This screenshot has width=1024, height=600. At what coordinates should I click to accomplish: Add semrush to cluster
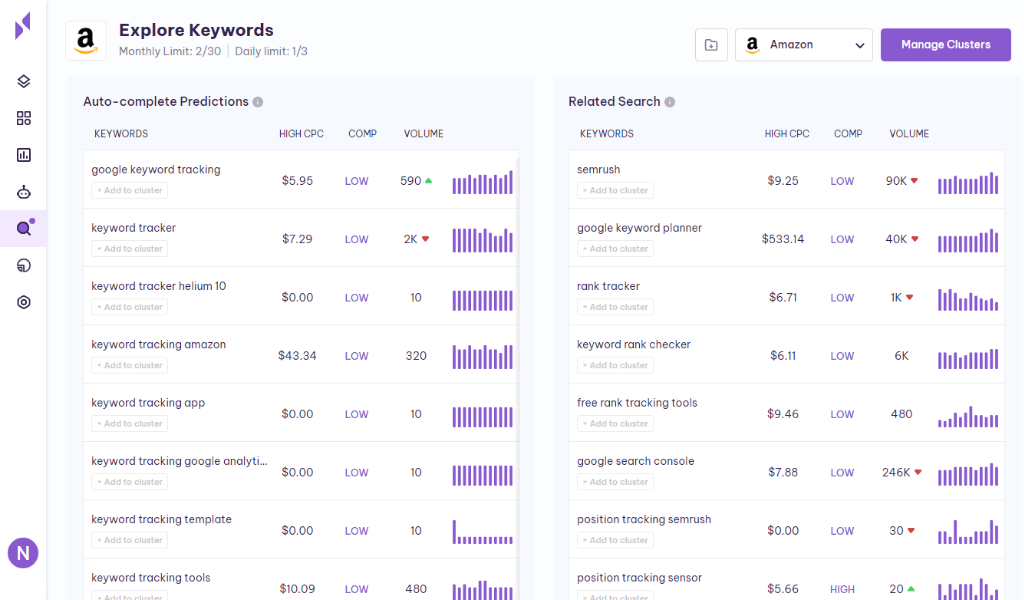click(x=615, y=191)
